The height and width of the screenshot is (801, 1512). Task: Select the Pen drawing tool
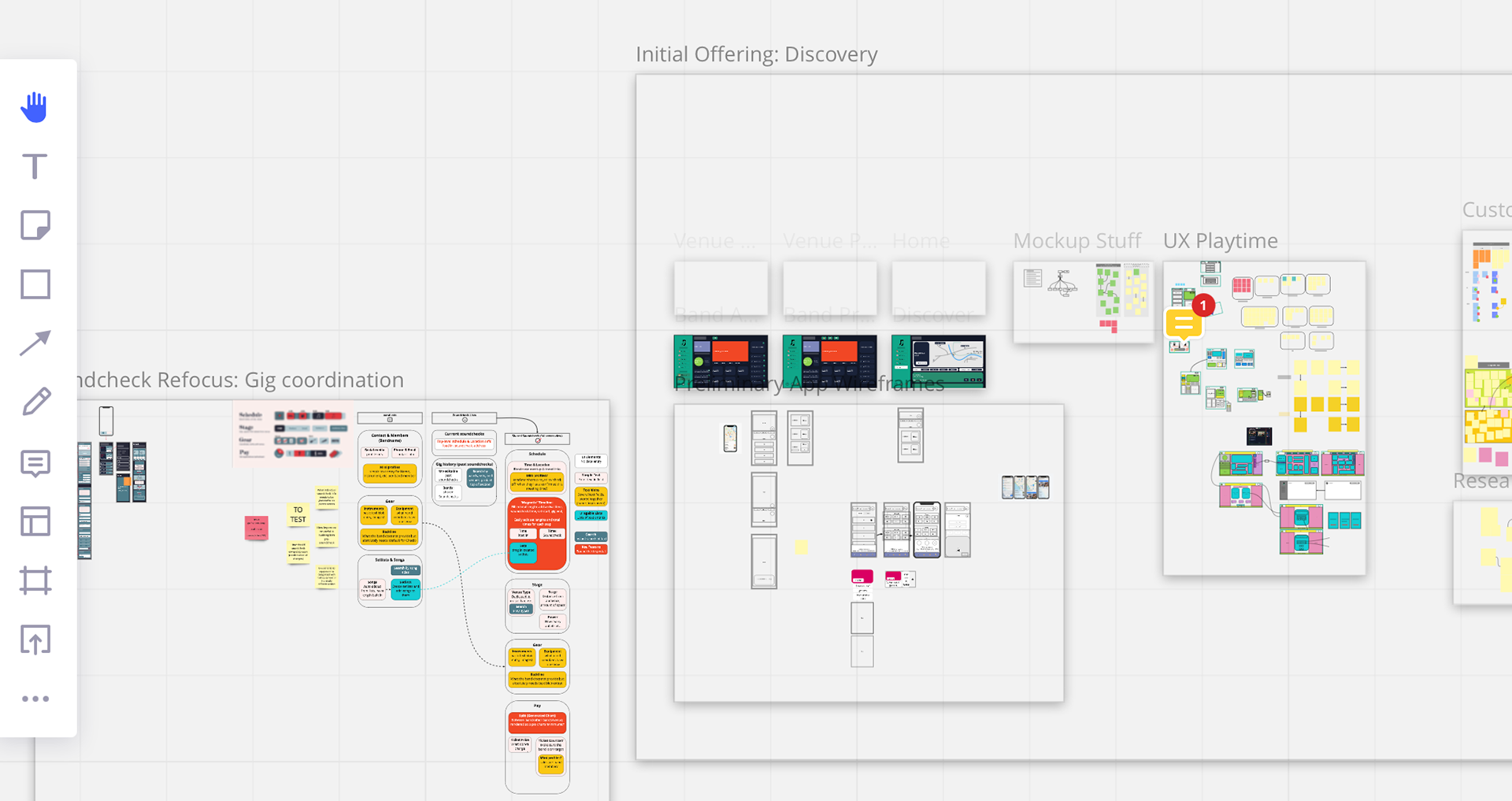tap(35, 402)
